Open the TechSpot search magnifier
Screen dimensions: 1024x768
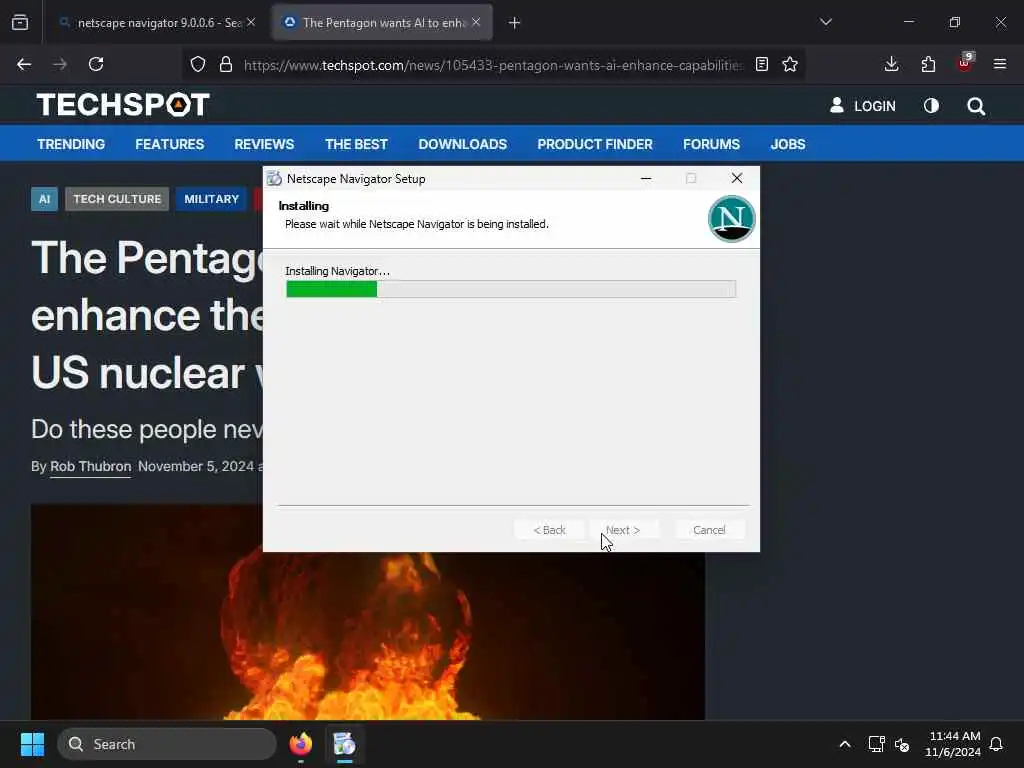pos(976,106)
